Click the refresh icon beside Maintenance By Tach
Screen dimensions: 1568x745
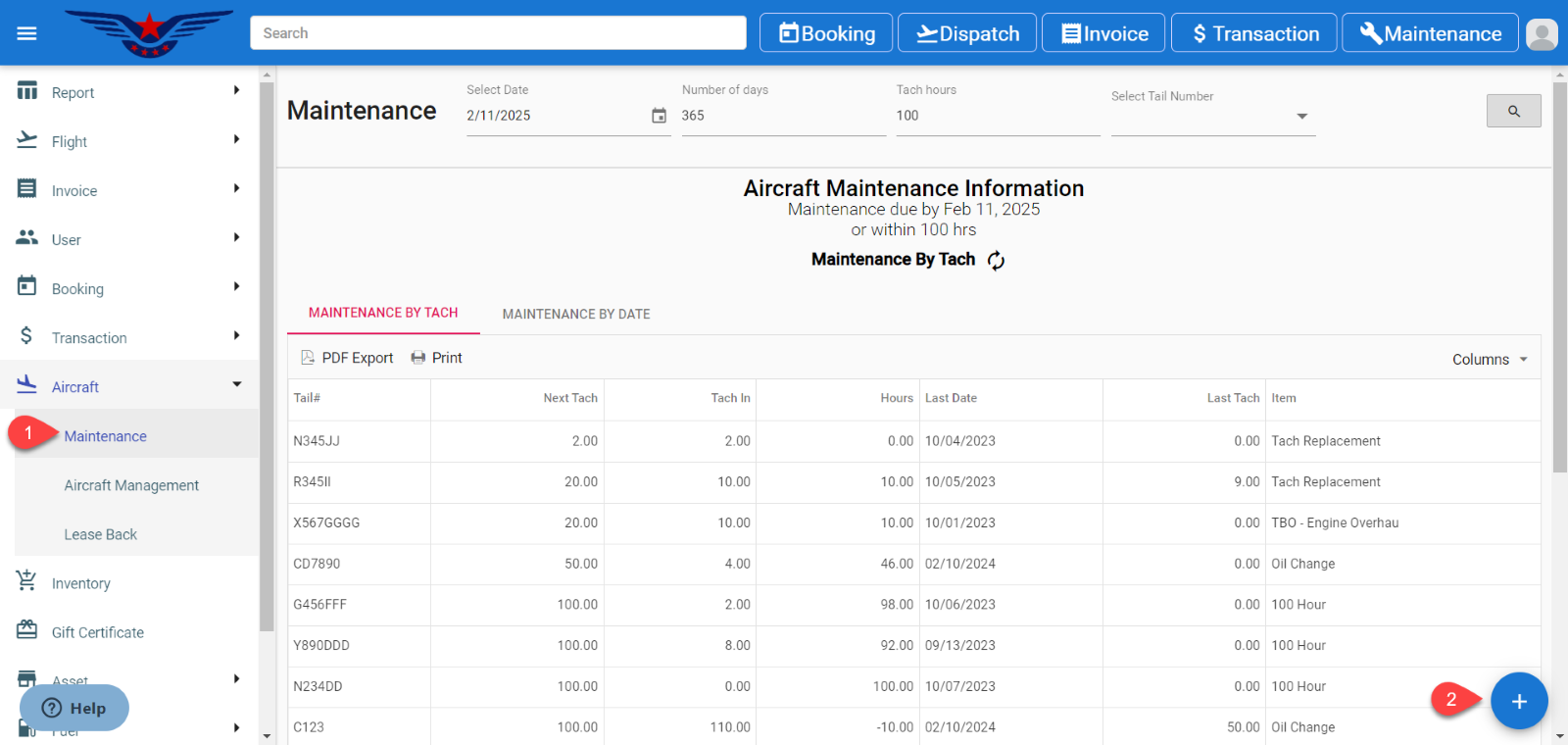[996, 260]
